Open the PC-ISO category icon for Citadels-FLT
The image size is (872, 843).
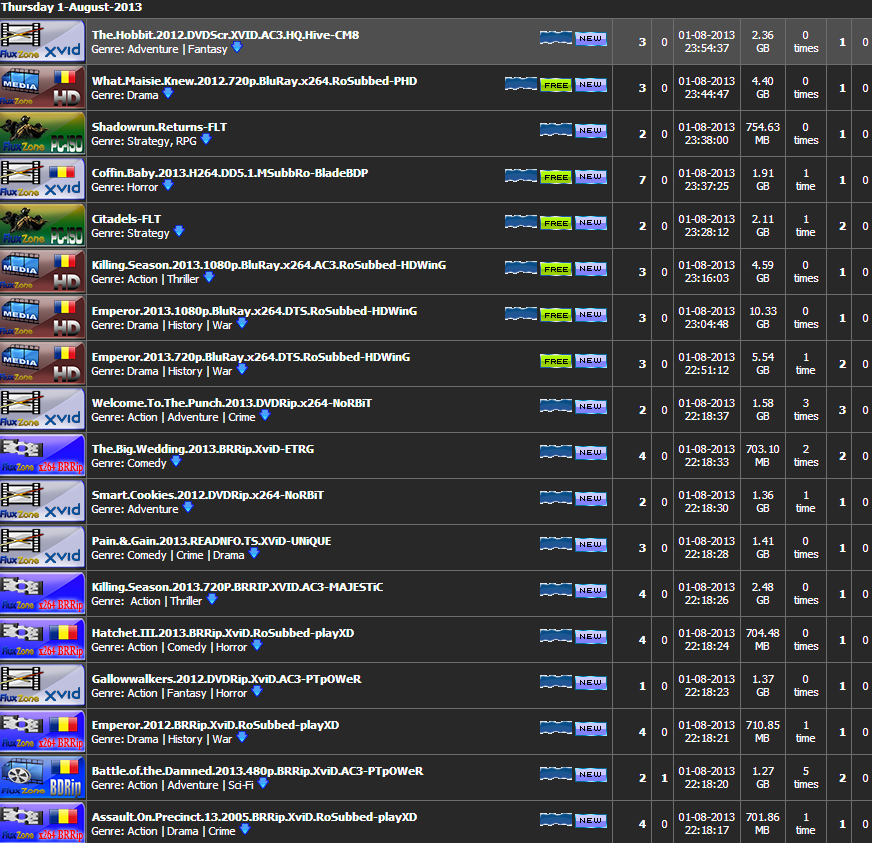point(43,225)
